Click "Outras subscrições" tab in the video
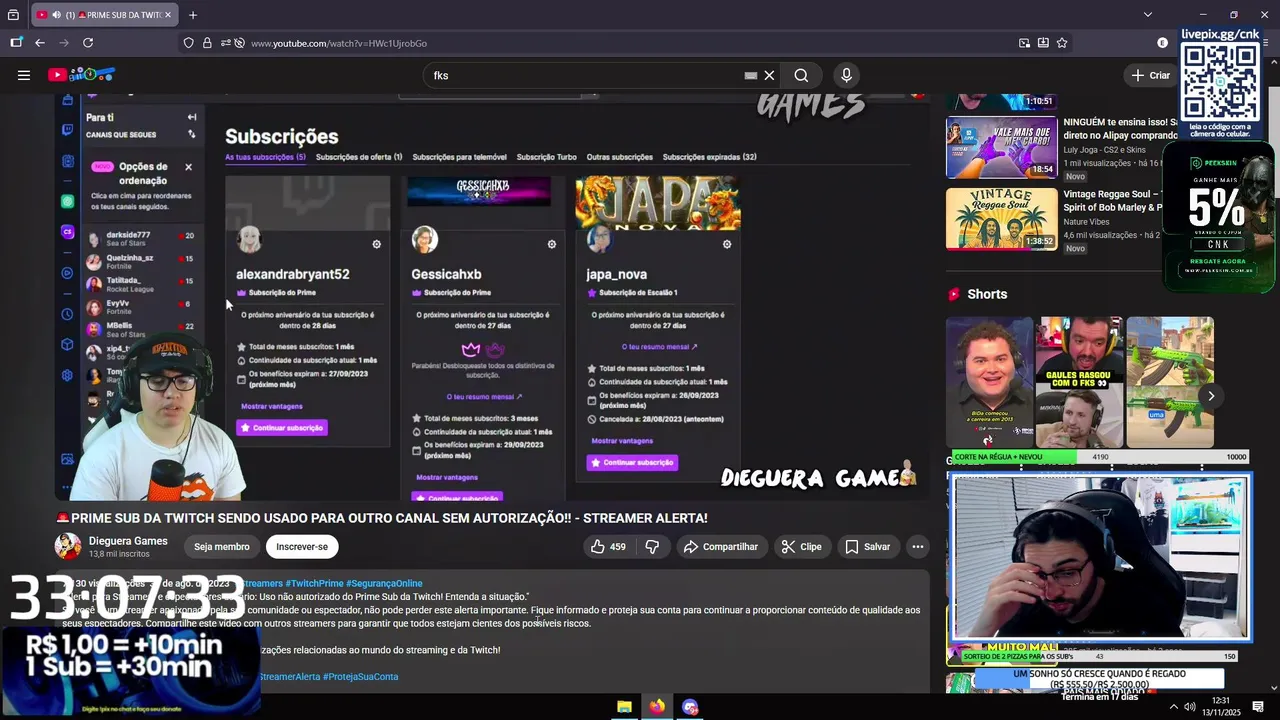The width and height of the screenshot is (1280, 720). point(620,157)
